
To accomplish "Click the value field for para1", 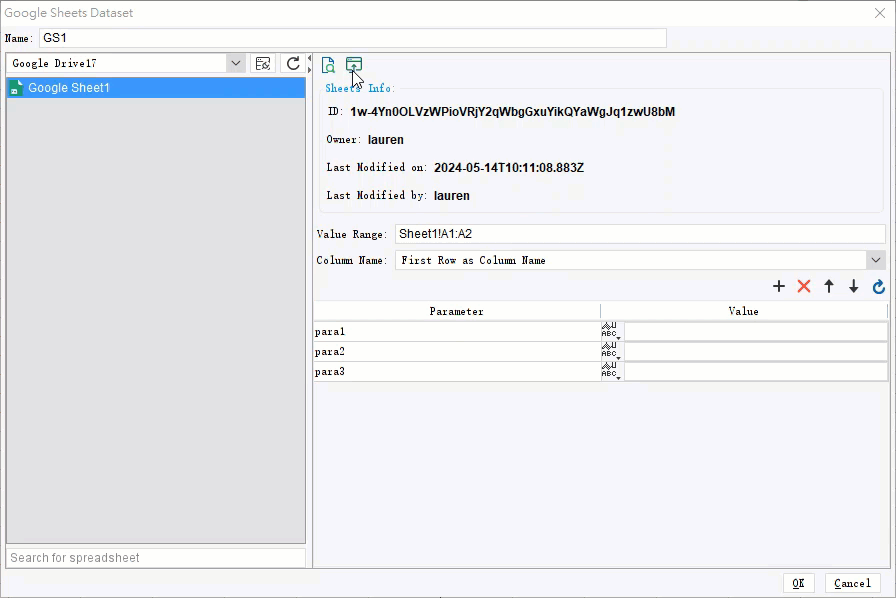I will point(755,332).
